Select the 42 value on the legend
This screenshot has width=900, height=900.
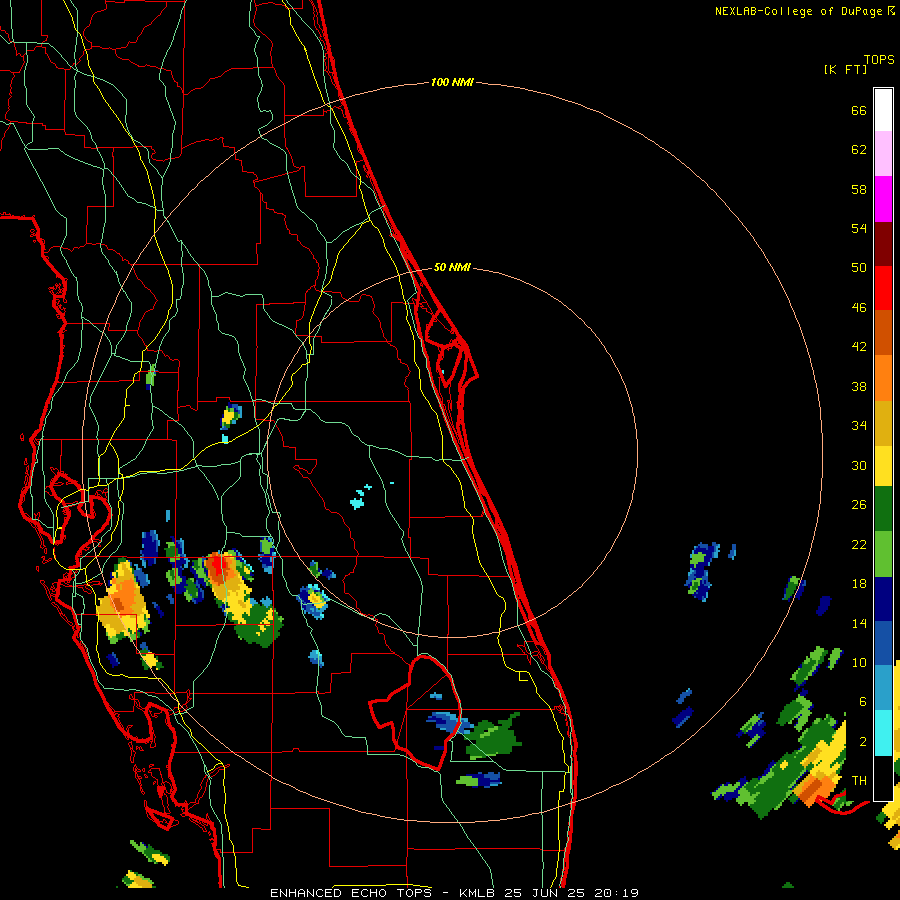click(859, 347)
